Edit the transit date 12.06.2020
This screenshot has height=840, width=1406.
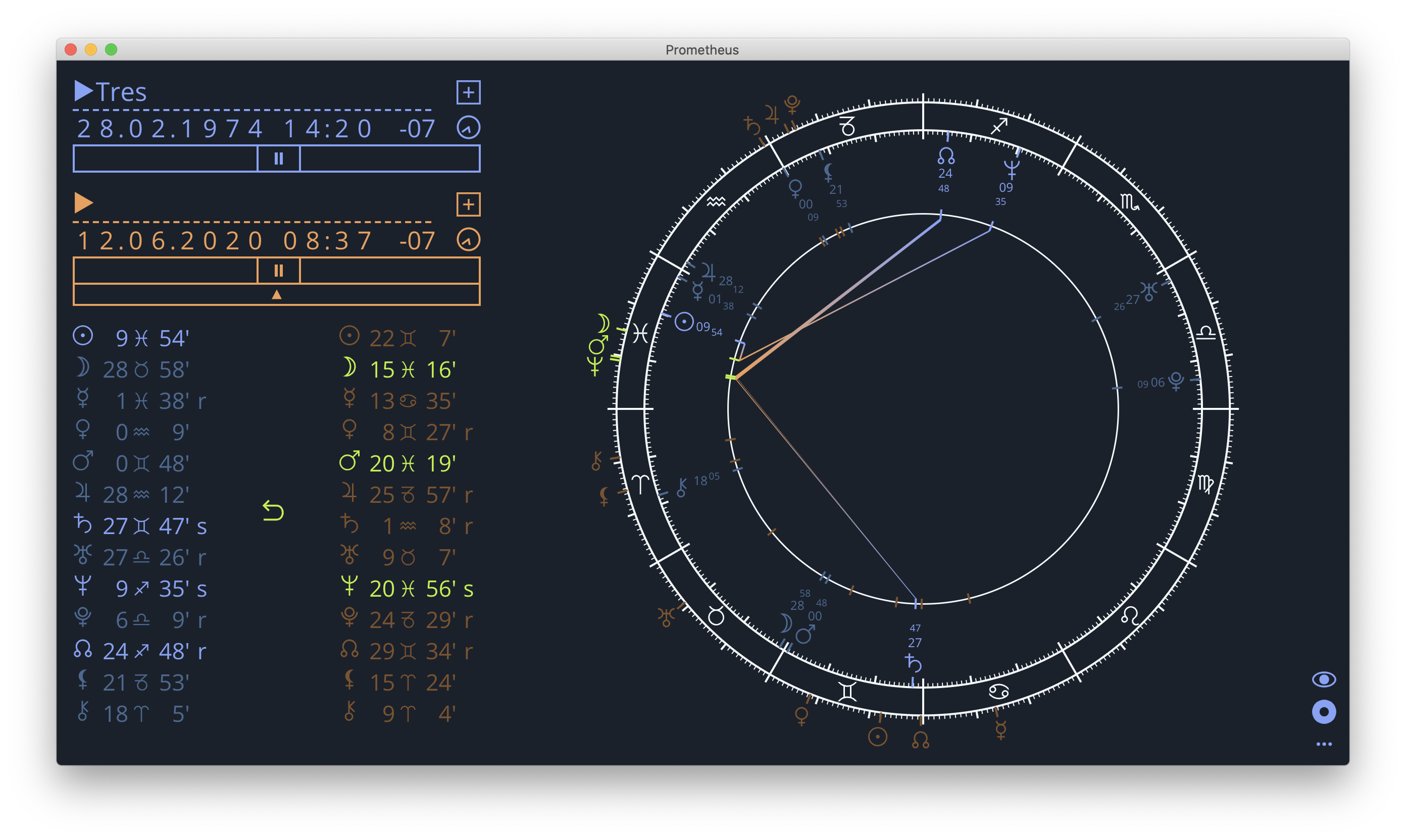click(x=169, y=241)
